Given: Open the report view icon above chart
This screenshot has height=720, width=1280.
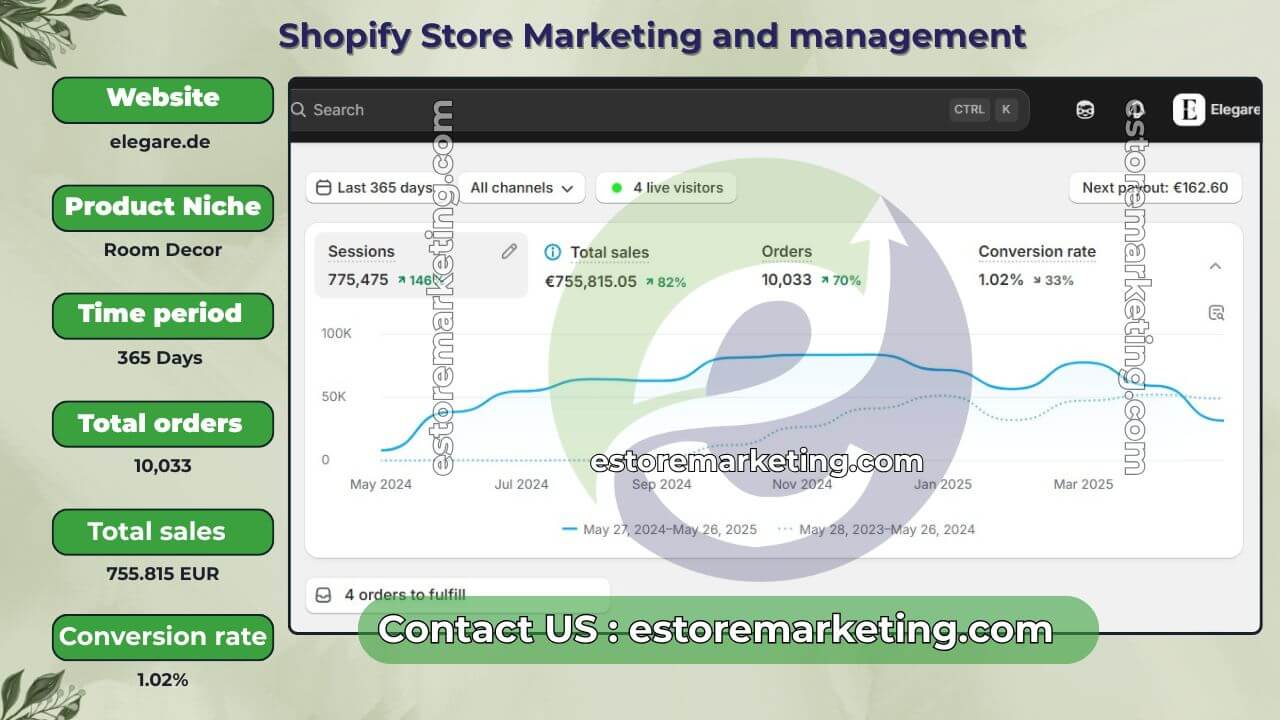Looking at the screenshot, I should [x=1216, y=313].
